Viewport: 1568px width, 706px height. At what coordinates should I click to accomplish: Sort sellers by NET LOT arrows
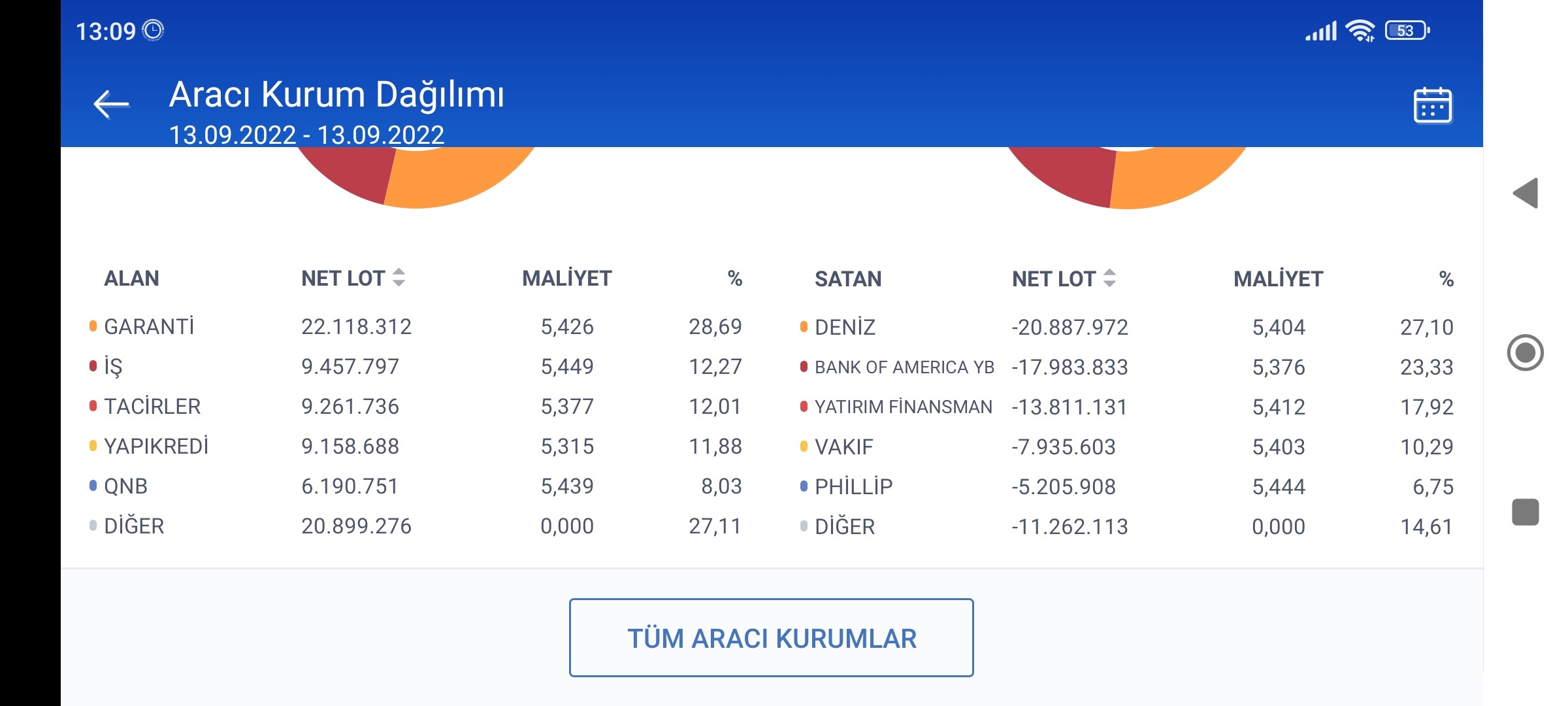1109,278
